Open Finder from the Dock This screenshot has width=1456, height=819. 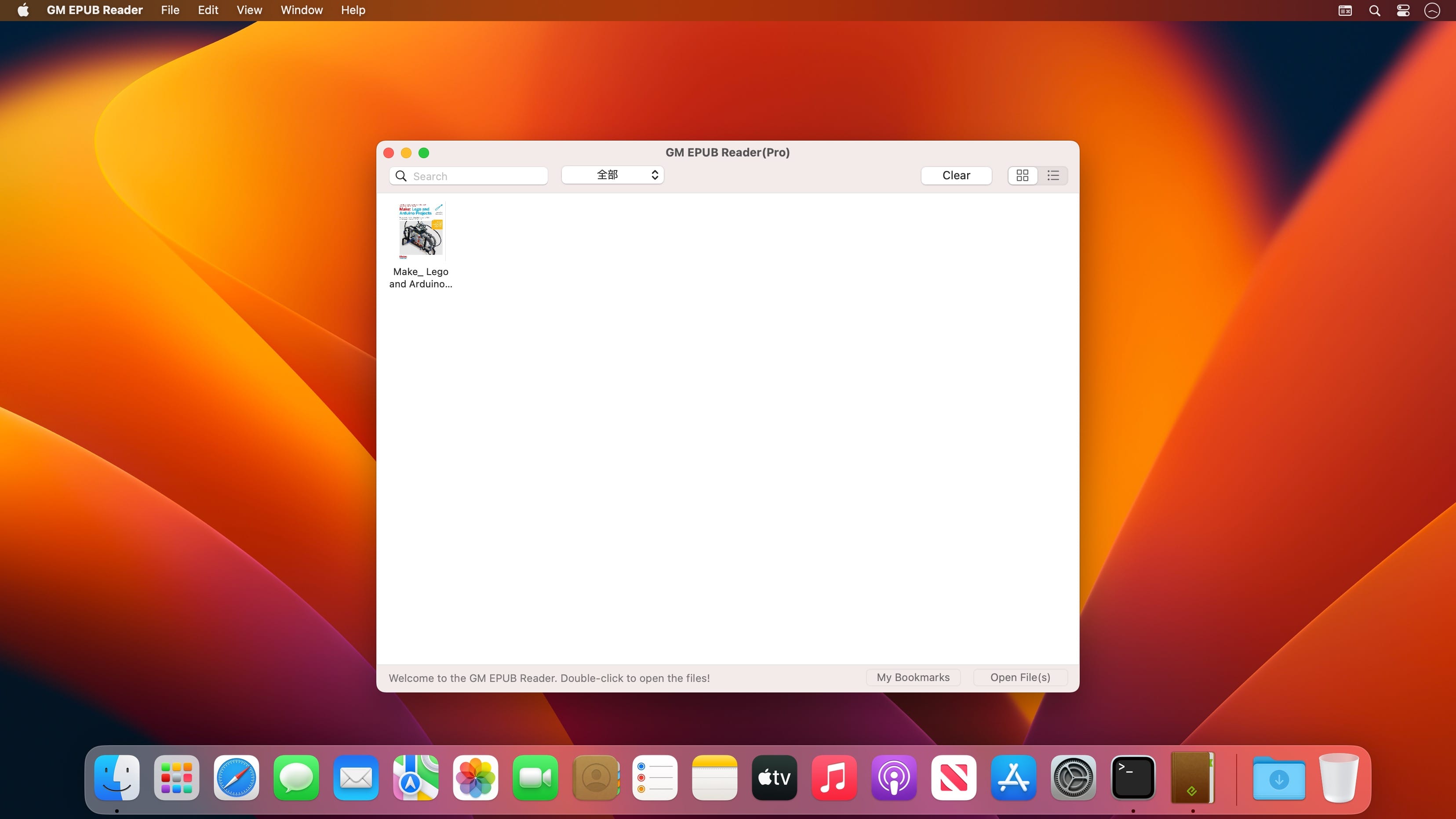(116, 778)
